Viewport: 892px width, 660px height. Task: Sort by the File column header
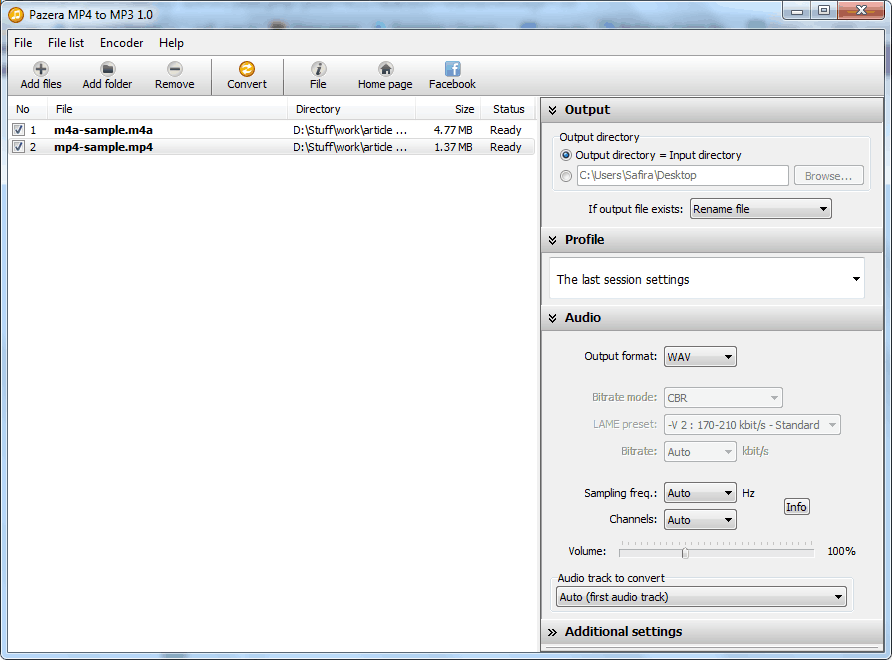pos(168,109)
